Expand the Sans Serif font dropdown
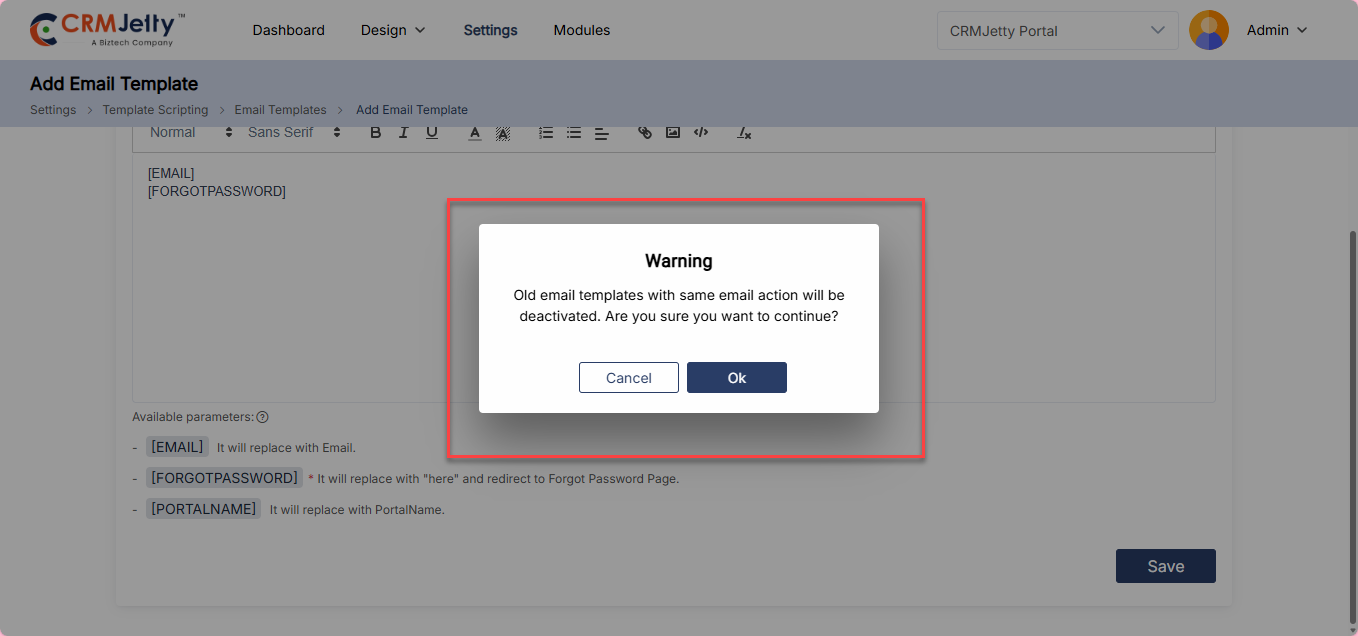The width and height of the screenshot is (1358, 636). click(x=294, y=133)
